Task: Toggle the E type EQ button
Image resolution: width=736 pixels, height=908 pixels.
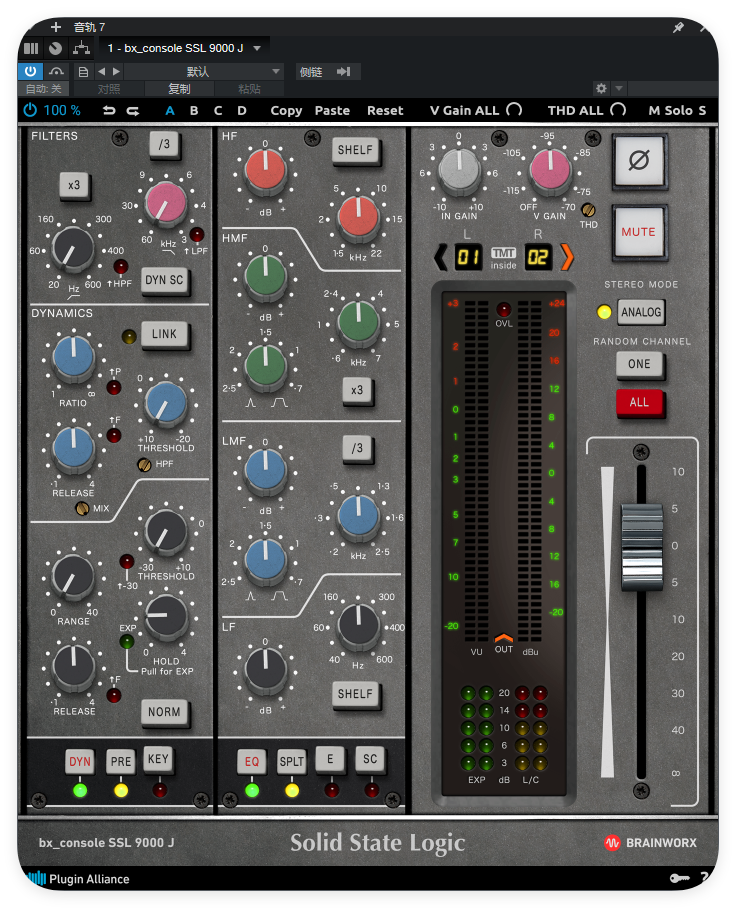Action: (330, 759)
